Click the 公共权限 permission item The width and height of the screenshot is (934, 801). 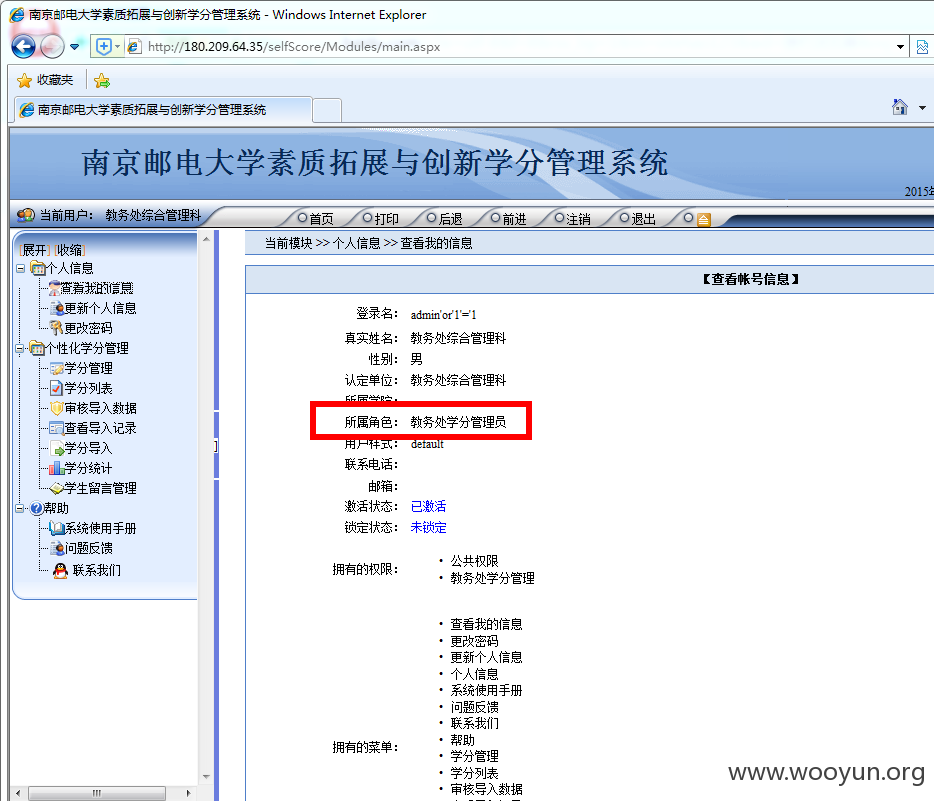pyautogui.click(x=474, y=561)
